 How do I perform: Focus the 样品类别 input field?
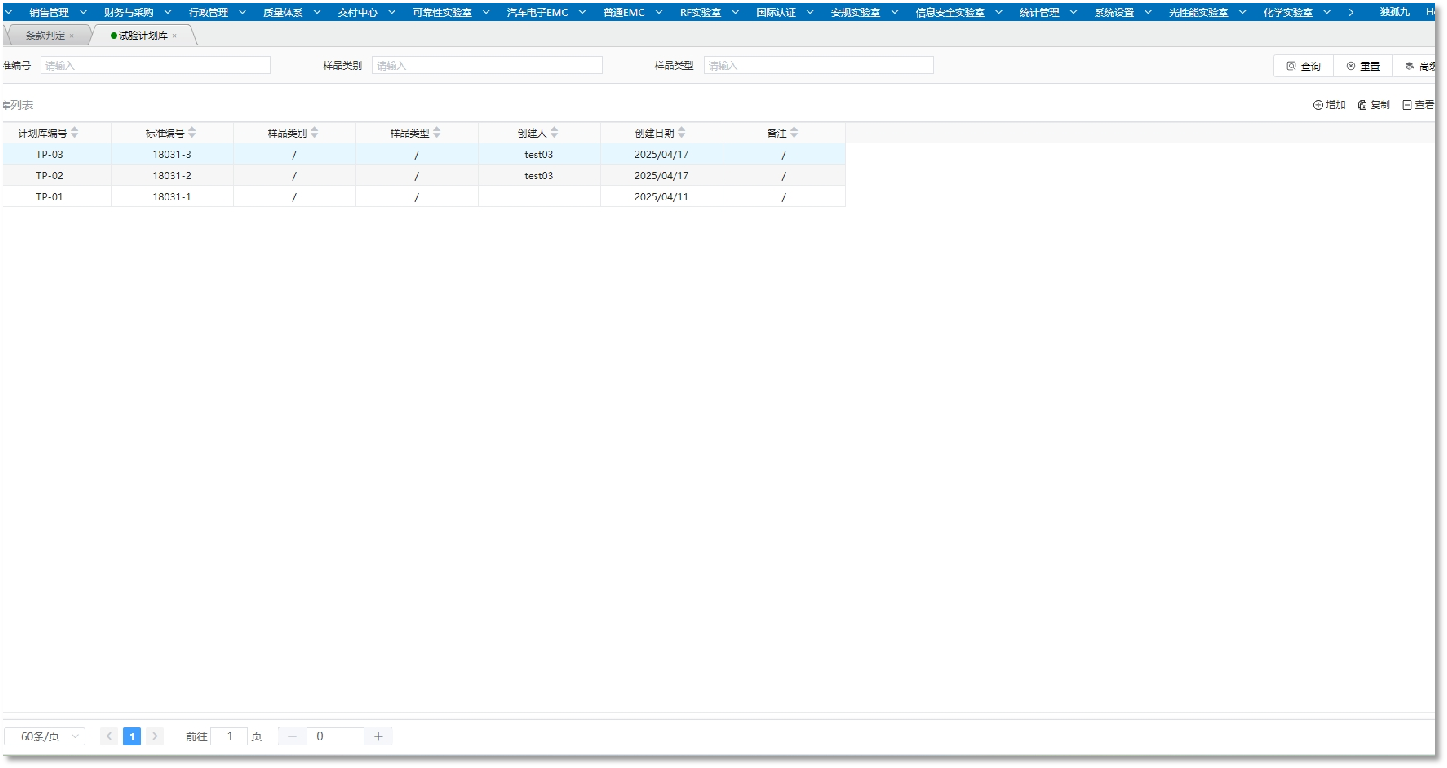coord(487,65)
